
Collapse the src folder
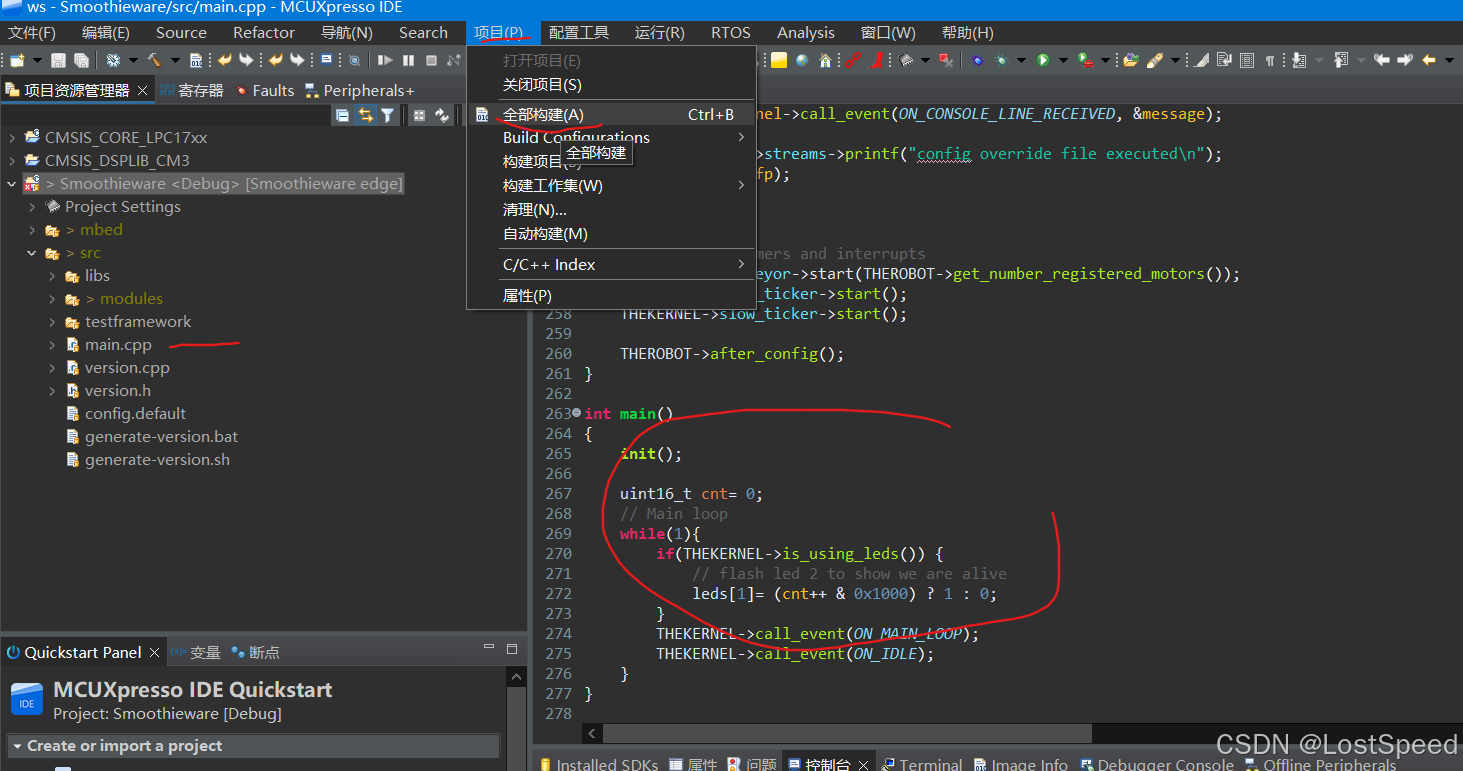coord(32,253)
